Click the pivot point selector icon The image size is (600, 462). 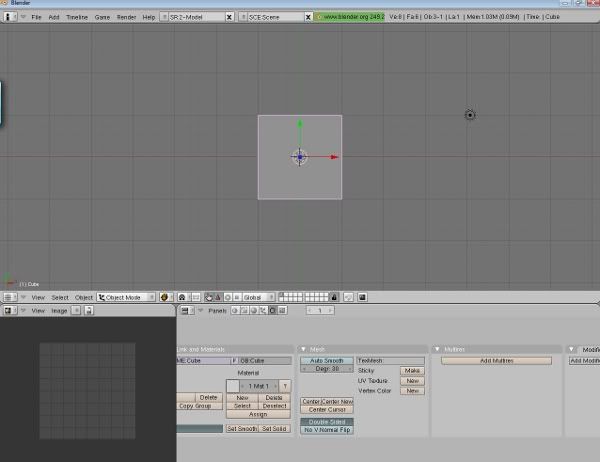pos(183,297)
